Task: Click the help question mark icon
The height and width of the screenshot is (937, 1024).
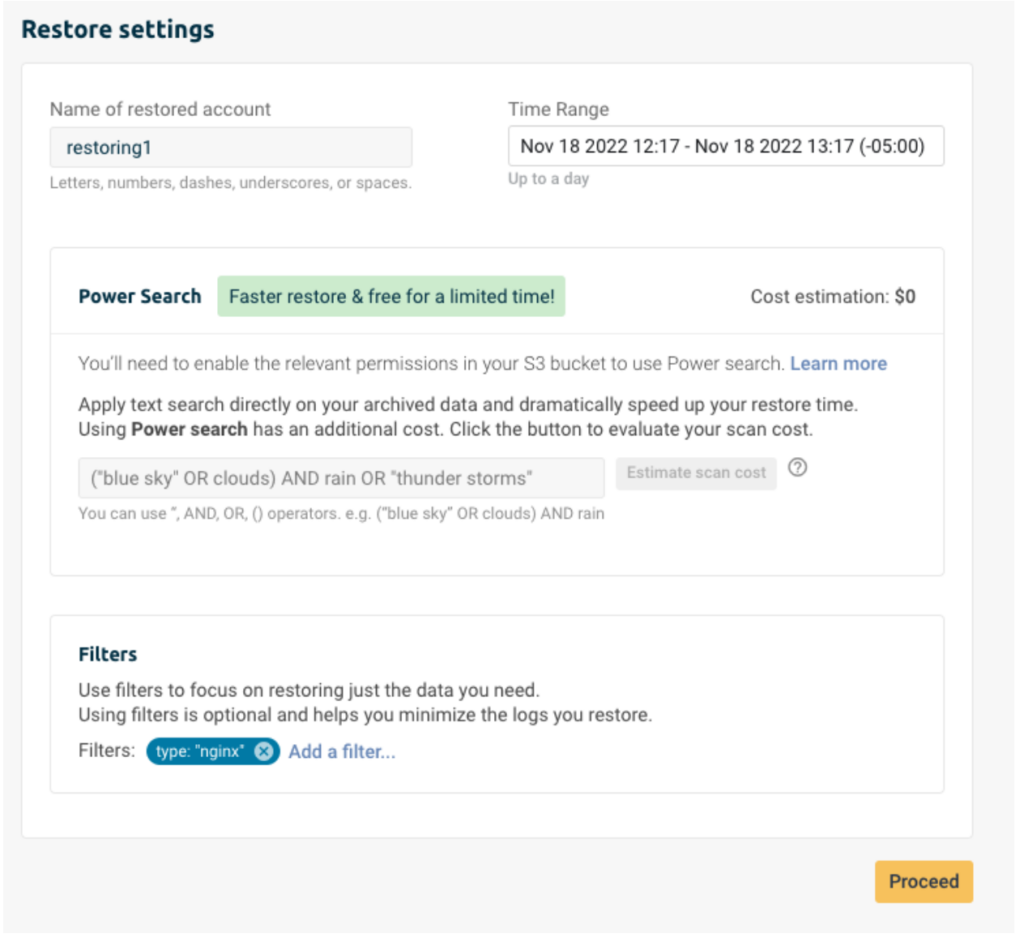Action: coord(797,468)
